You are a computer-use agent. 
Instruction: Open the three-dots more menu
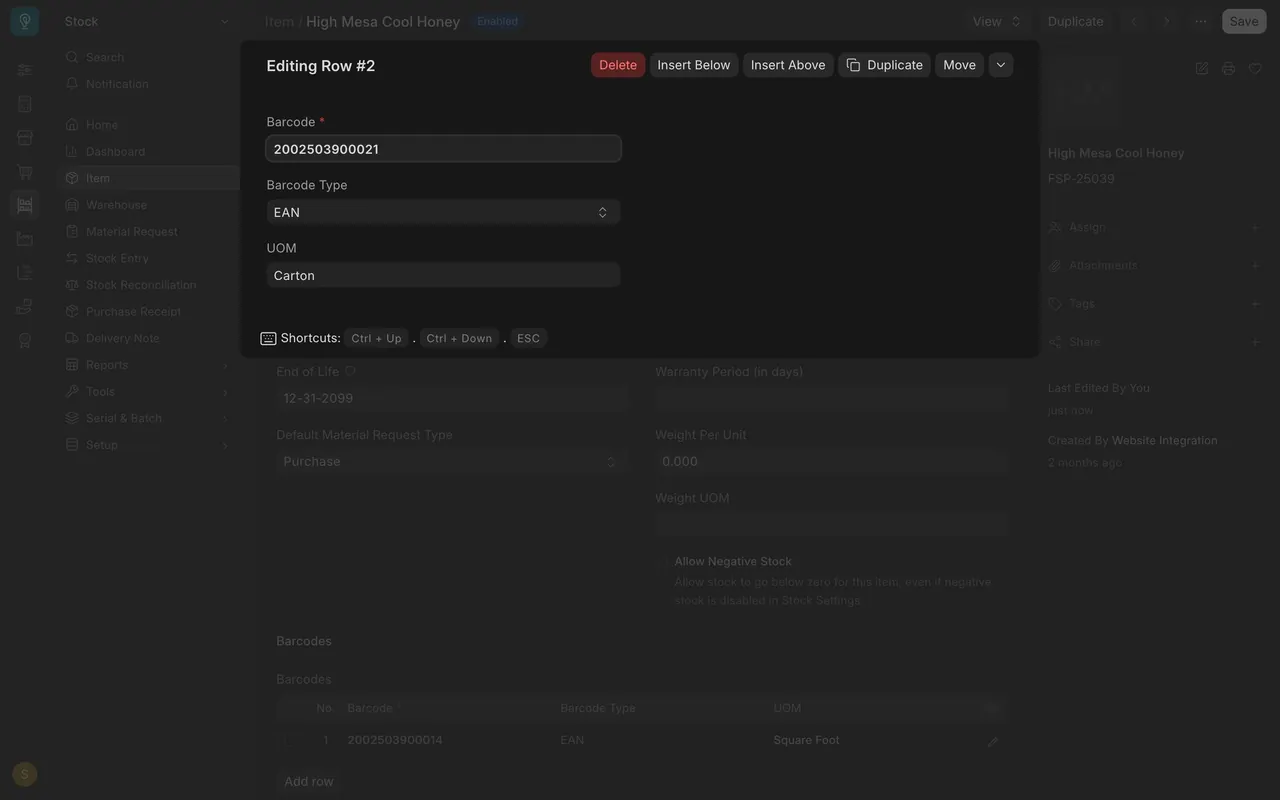coord(1200,21)
